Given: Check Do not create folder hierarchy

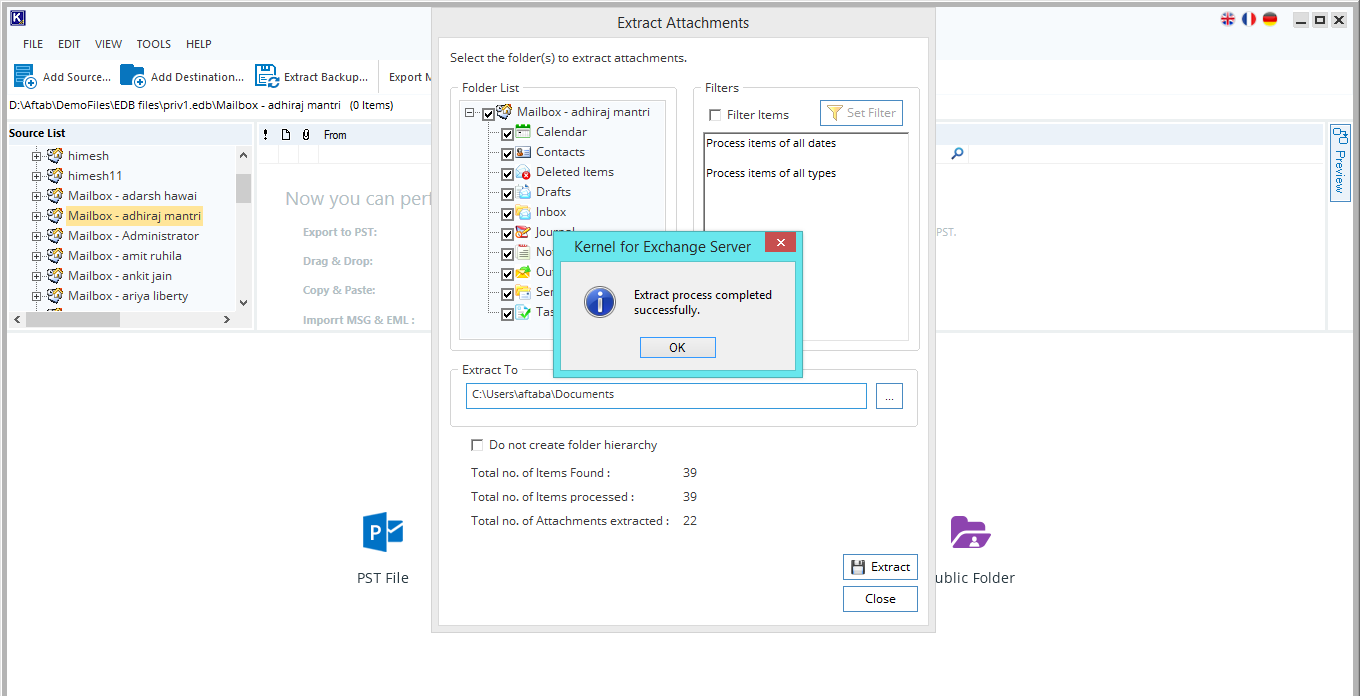Looking at the screenshot, I should click(x=477, y=445).
